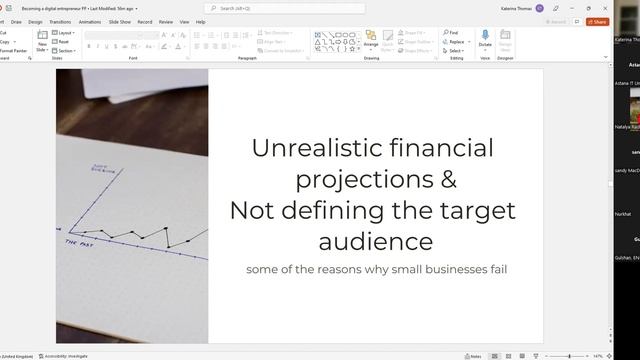
Task: Open the Design tab
Action: (35, 22)
